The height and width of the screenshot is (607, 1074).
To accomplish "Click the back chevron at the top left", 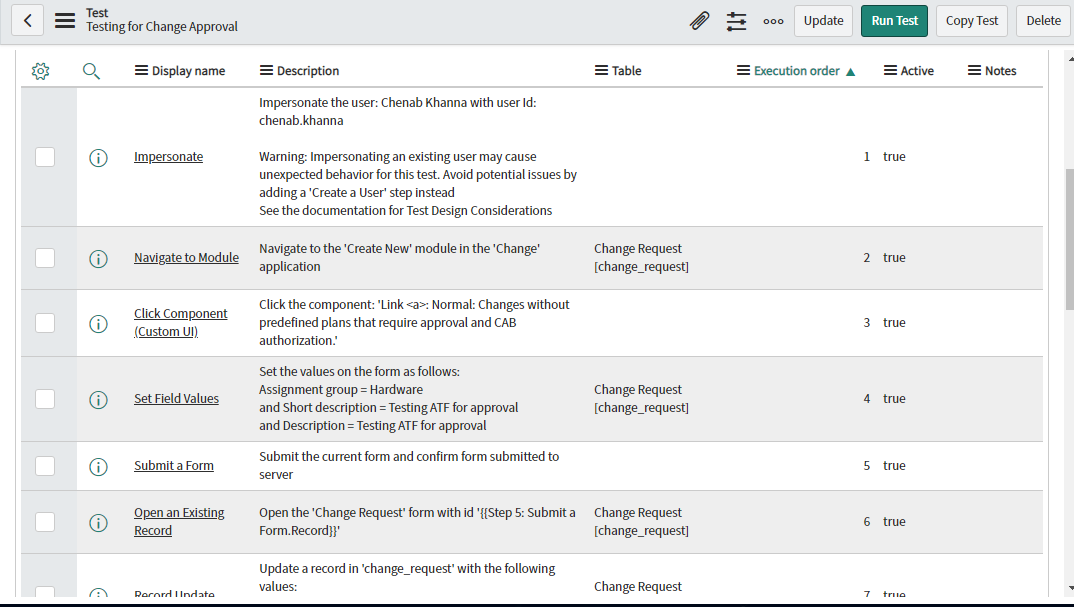I will (x=27, y=20).
